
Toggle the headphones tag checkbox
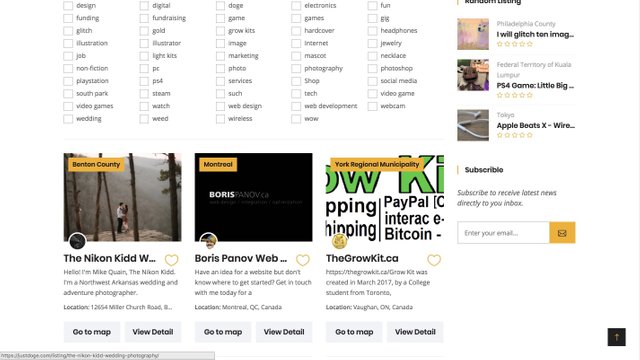372,31
